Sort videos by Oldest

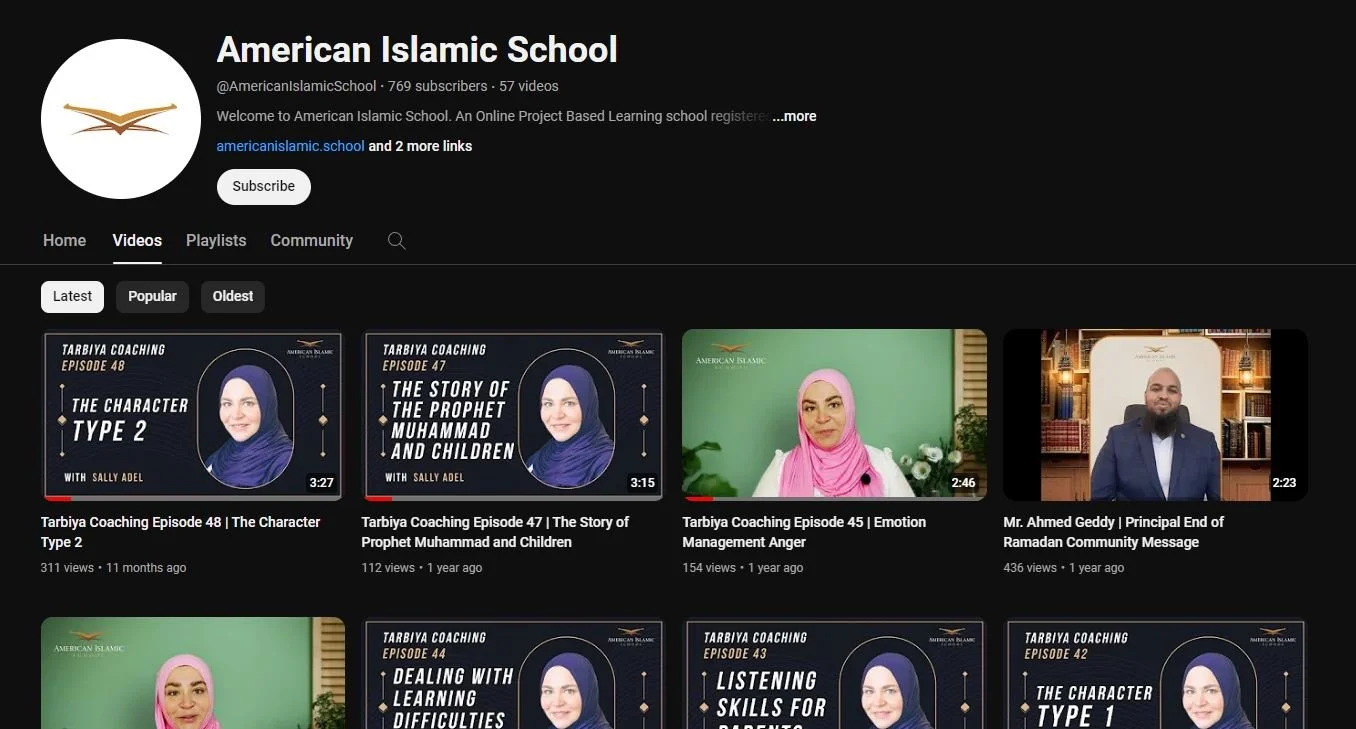[233, 297]
